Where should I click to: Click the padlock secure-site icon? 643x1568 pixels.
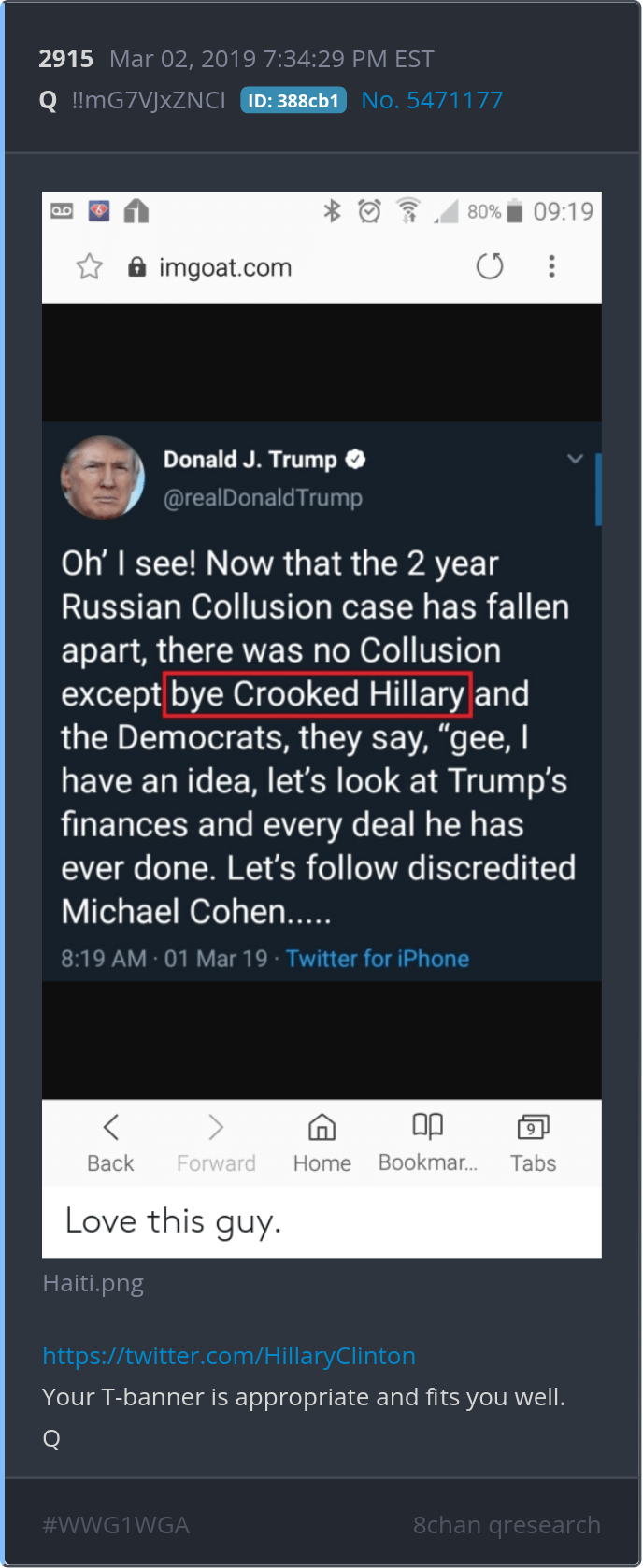(x=137, y=267)
